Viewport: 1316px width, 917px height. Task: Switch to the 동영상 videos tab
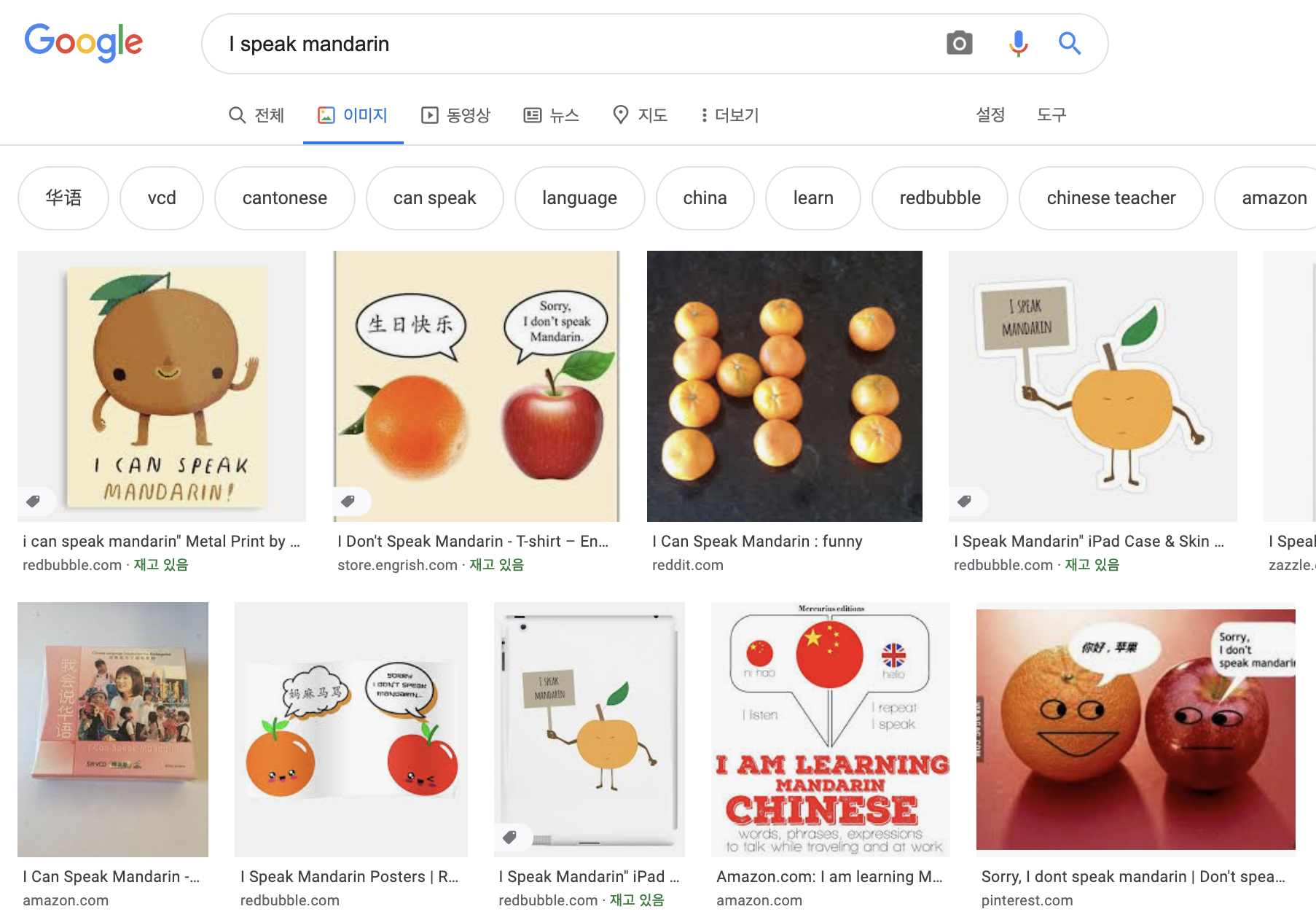(456, 115)
